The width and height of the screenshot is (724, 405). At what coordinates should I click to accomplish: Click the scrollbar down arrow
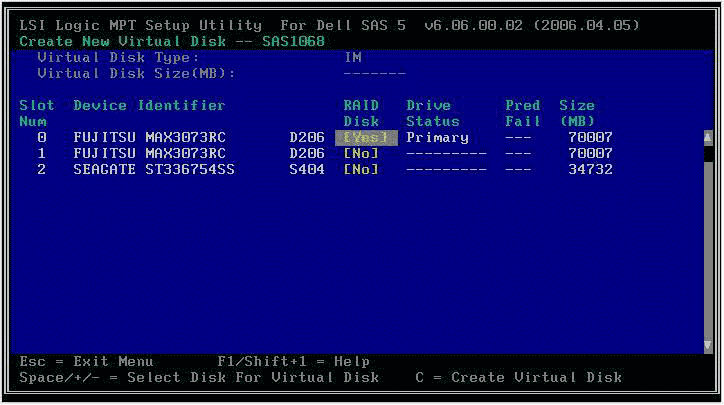point(707,345)
